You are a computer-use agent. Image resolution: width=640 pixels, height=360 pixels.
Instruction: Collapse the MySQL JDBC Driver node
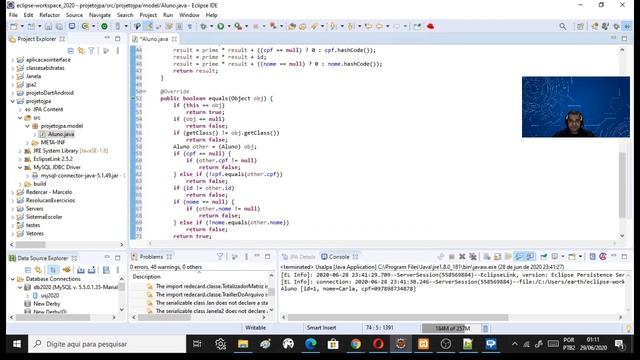pyautogui.click(x=20, y=167)
